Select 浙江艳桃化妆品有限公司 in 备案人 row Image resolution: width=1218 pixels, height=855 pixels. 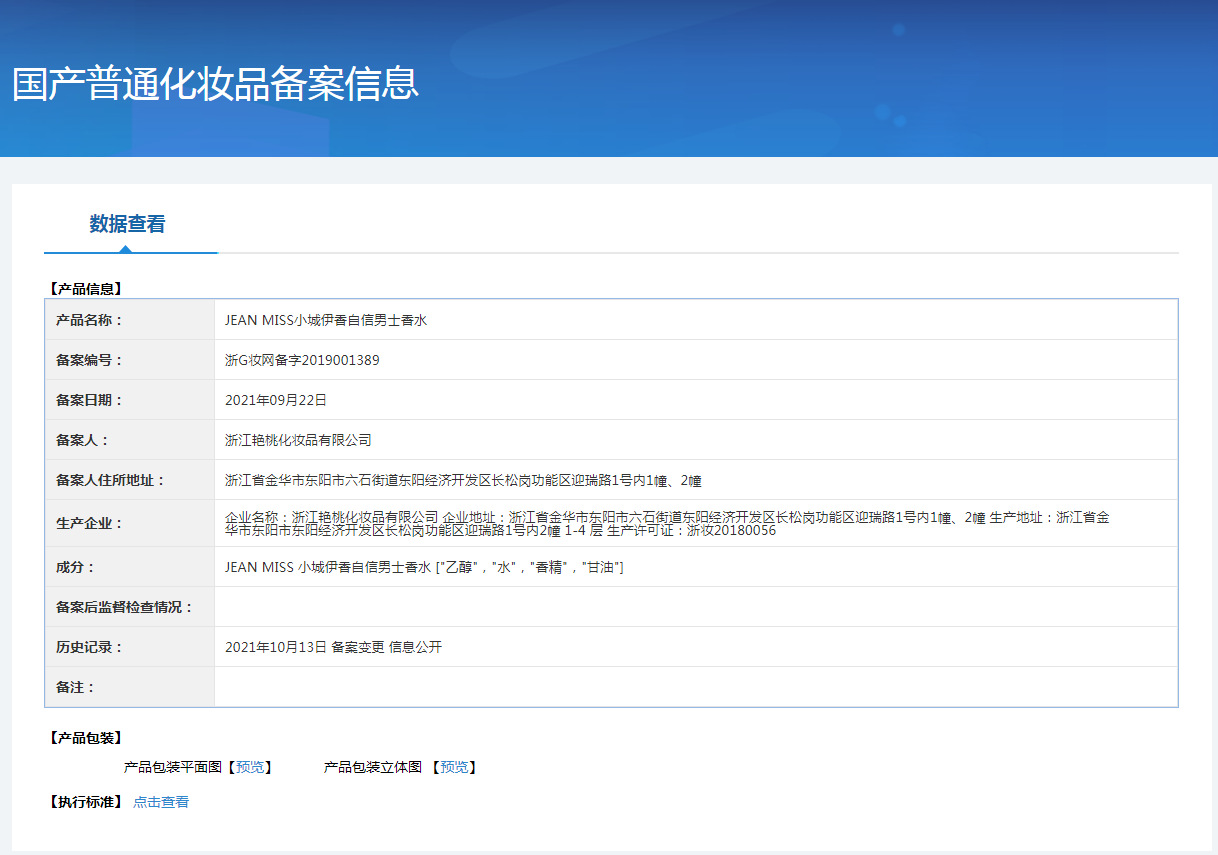tap(298, 440)
